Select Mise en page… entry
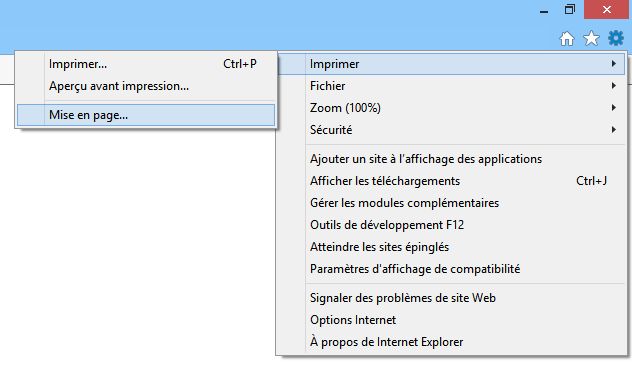This screenshot has width=632, height=374. tap(146, 115)
